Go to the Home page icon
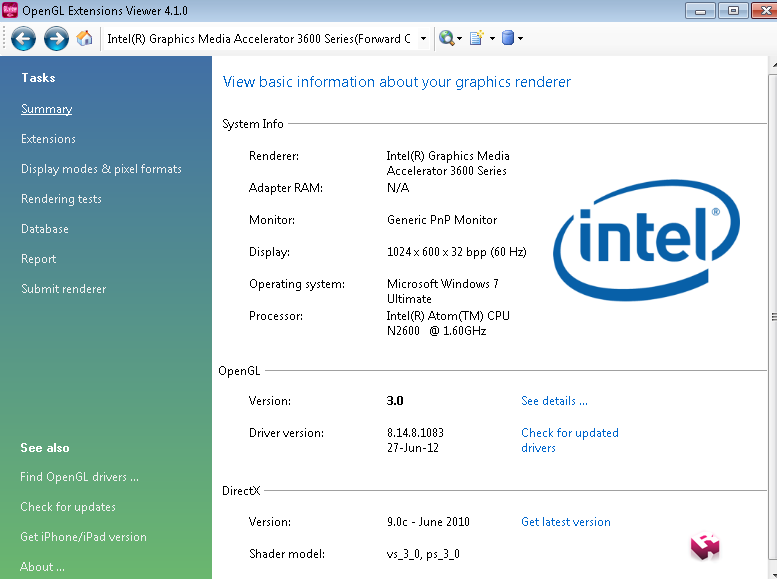This screenshot has height=579, width=777. click(85, 39)
